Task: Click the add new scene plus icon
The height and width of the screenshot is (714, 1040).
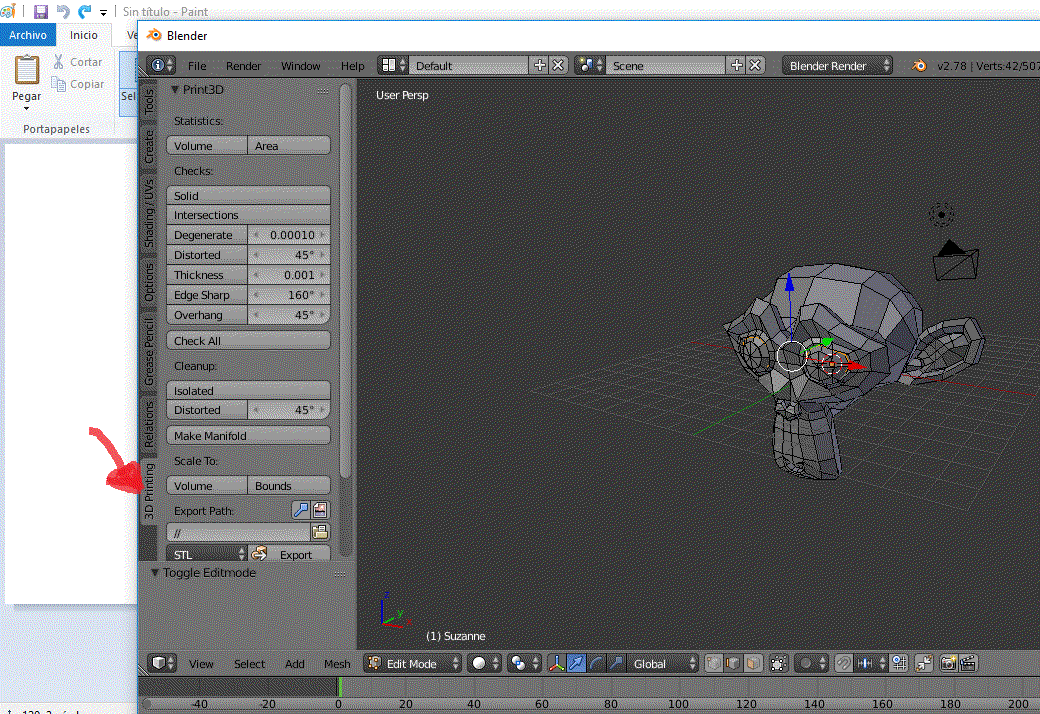Action: click(737, 65)
